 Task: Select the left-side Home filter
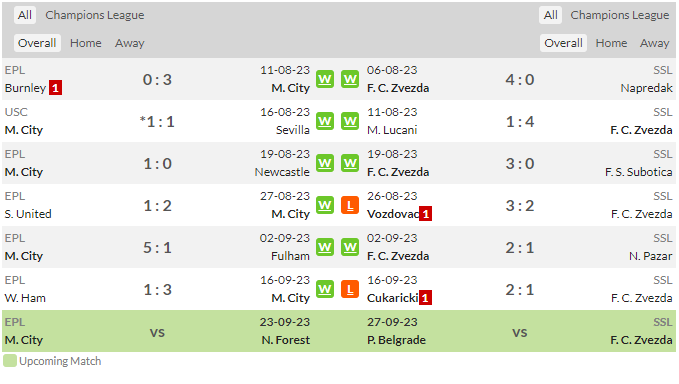86,43
